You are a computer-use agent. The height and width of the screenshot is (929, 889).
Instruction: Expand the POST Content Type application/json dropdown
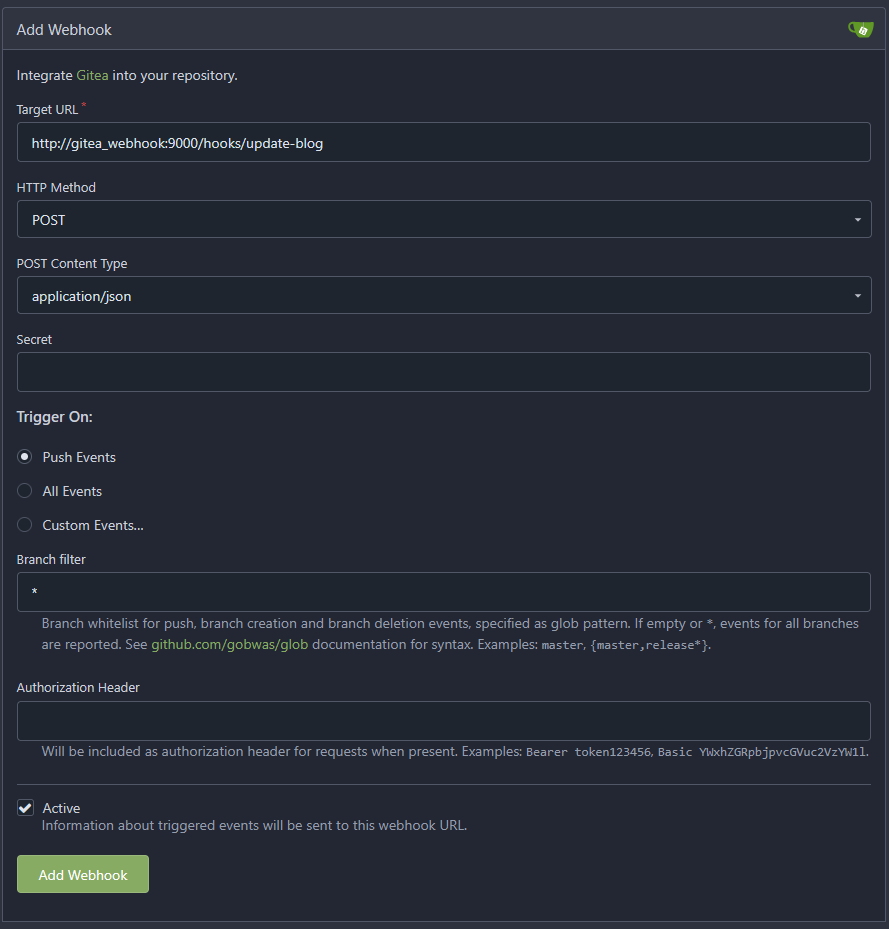[x=443, y=296]
